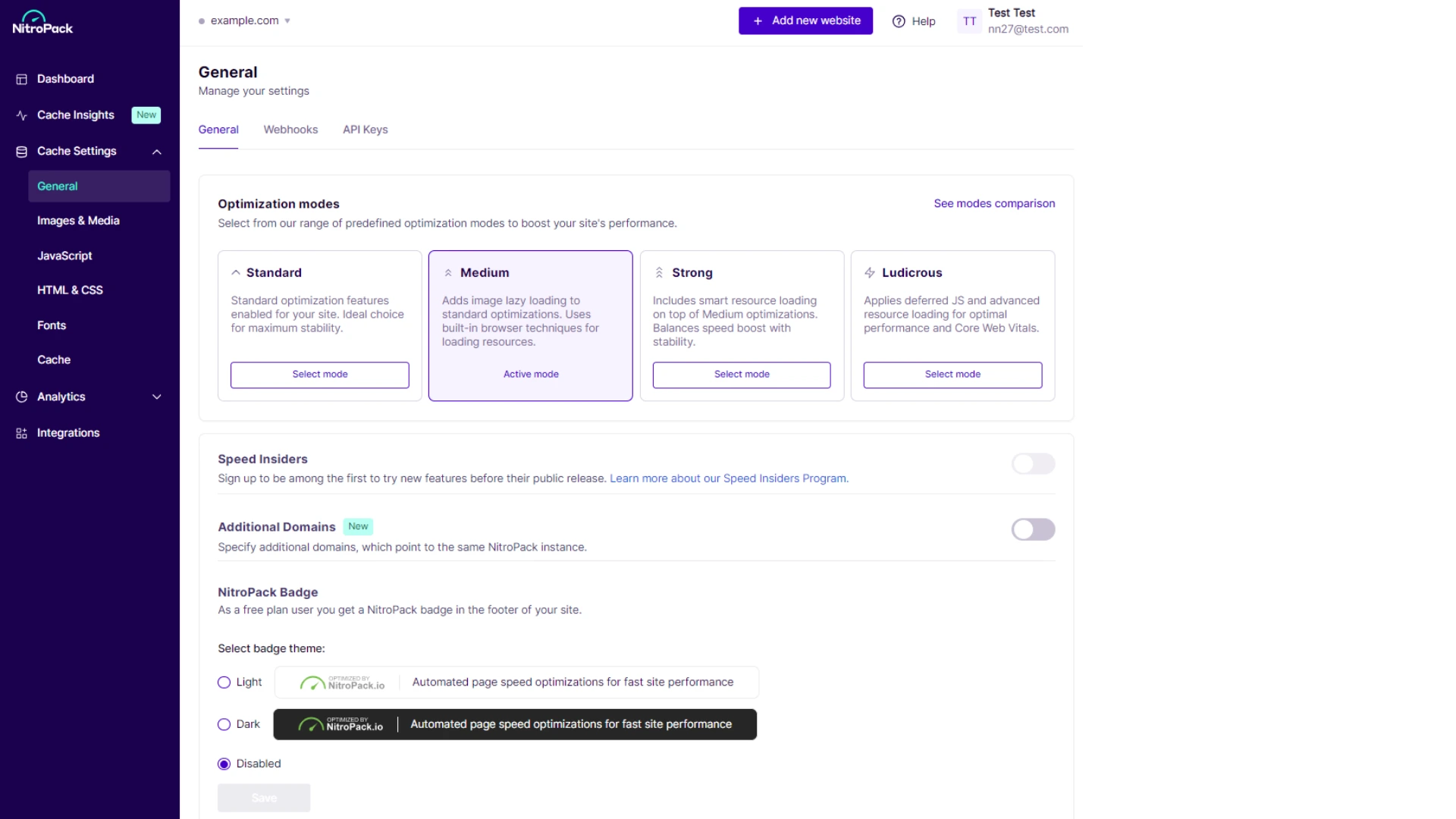
Task: Open the API Keys tab
Action: [x=365, y=130]
